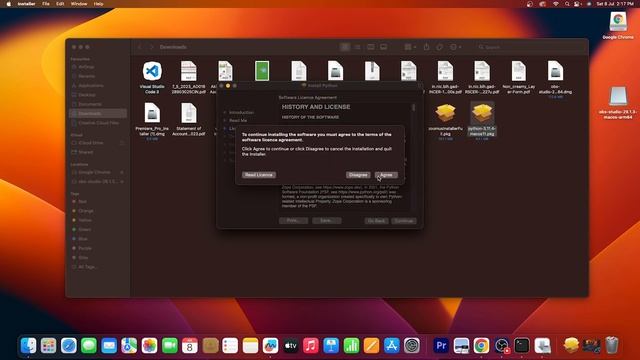Click the Finder Share toolbar icon
Viewport: 640px width, 360px height.
tap(427, 47)
